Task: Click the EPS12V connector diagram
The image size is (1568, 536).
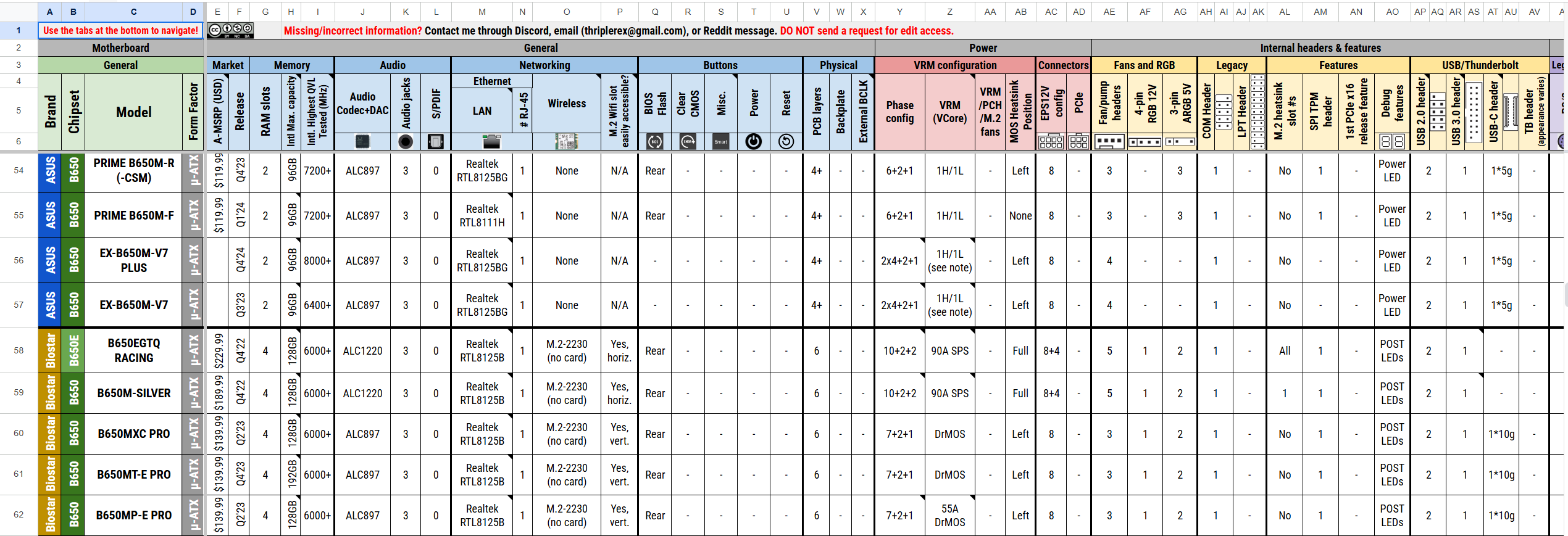Action: coord(1051,142)
